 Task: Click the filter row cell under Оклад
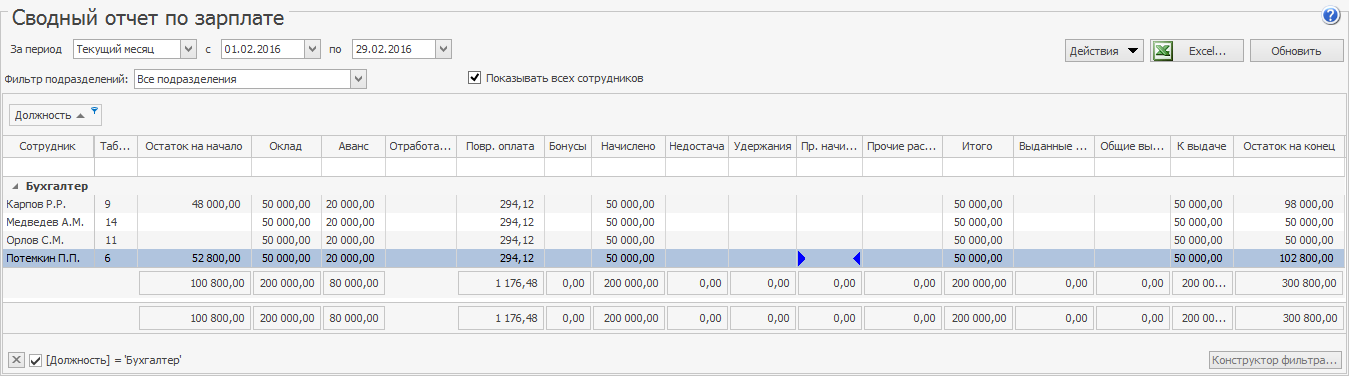(x=286, y=167)
